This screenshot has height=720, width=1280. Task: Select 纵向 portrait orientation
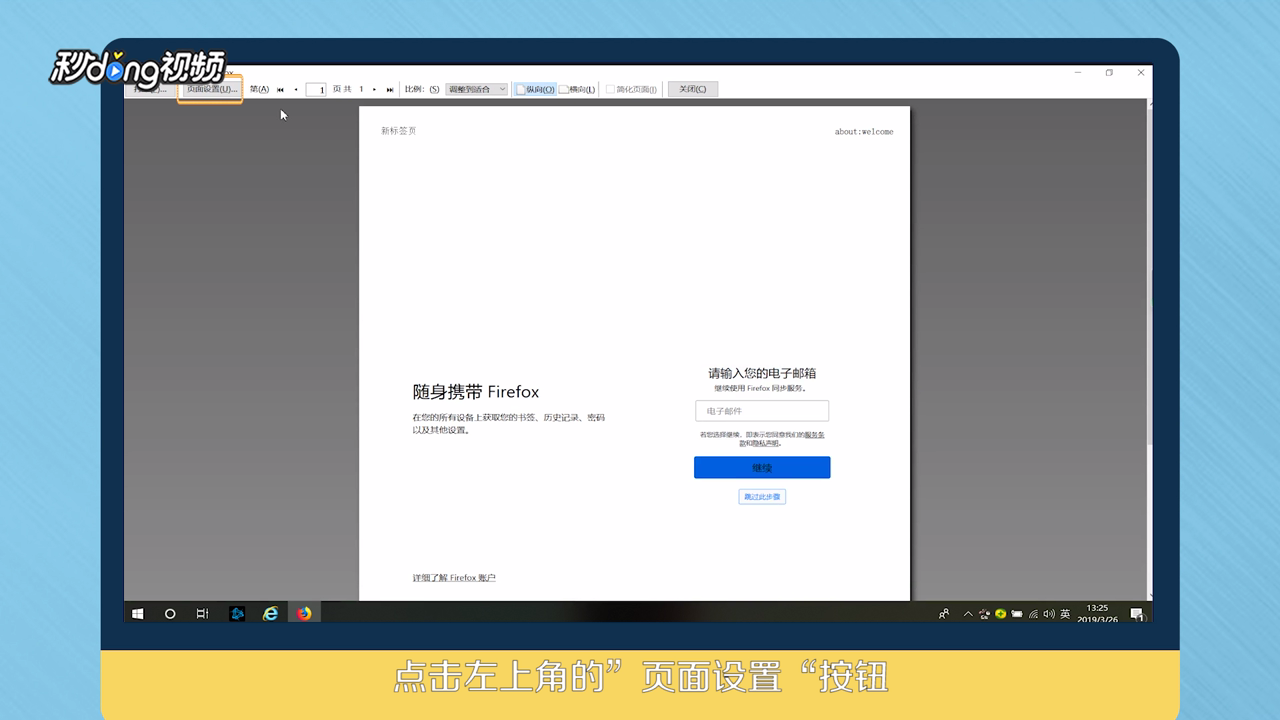(x=535, y=89)
